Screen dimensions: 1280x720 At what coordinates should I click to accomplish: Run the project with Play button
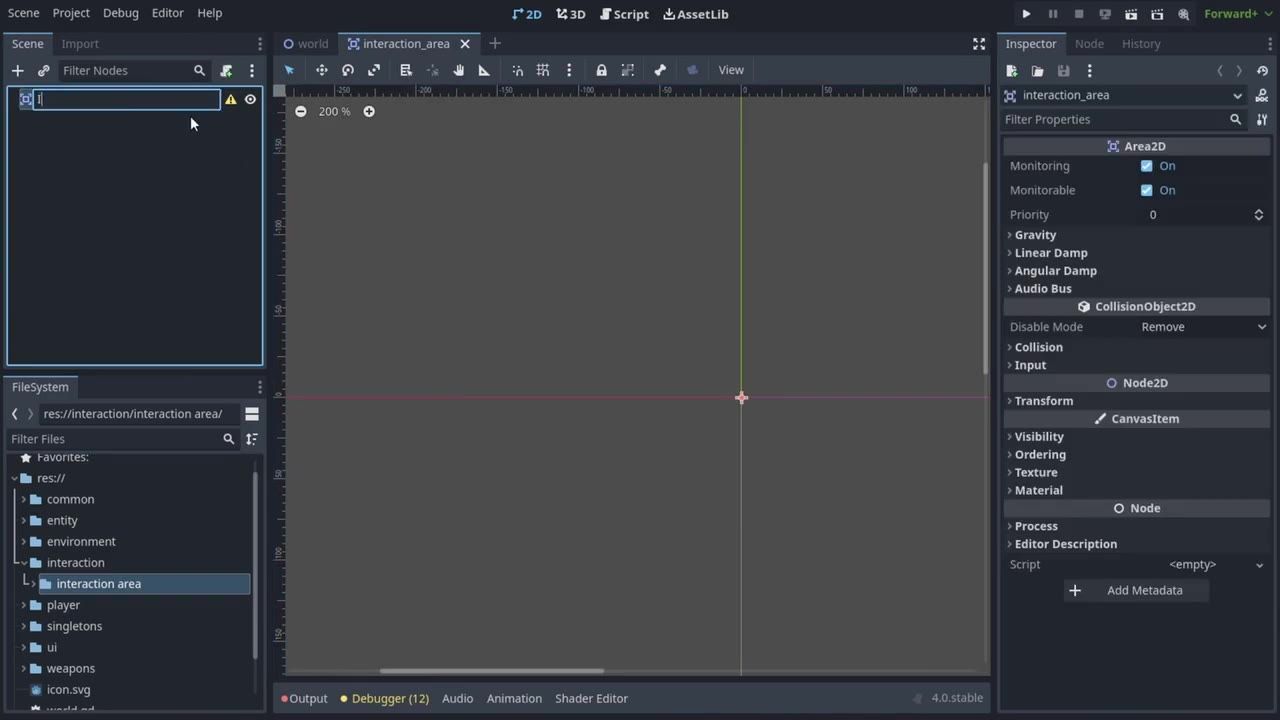(1026, 14)
